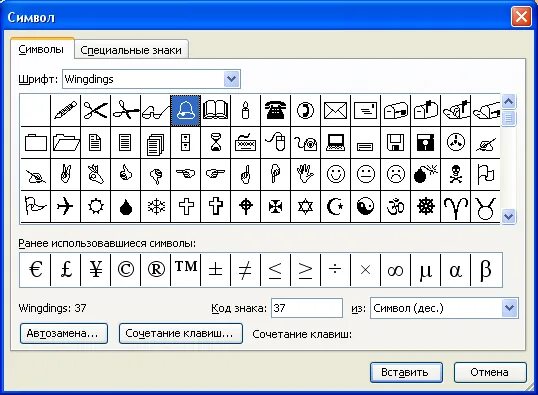Select the recently used plus-minus sign
The height and width of the screenshot is (395, 538).
pos(215,270)
